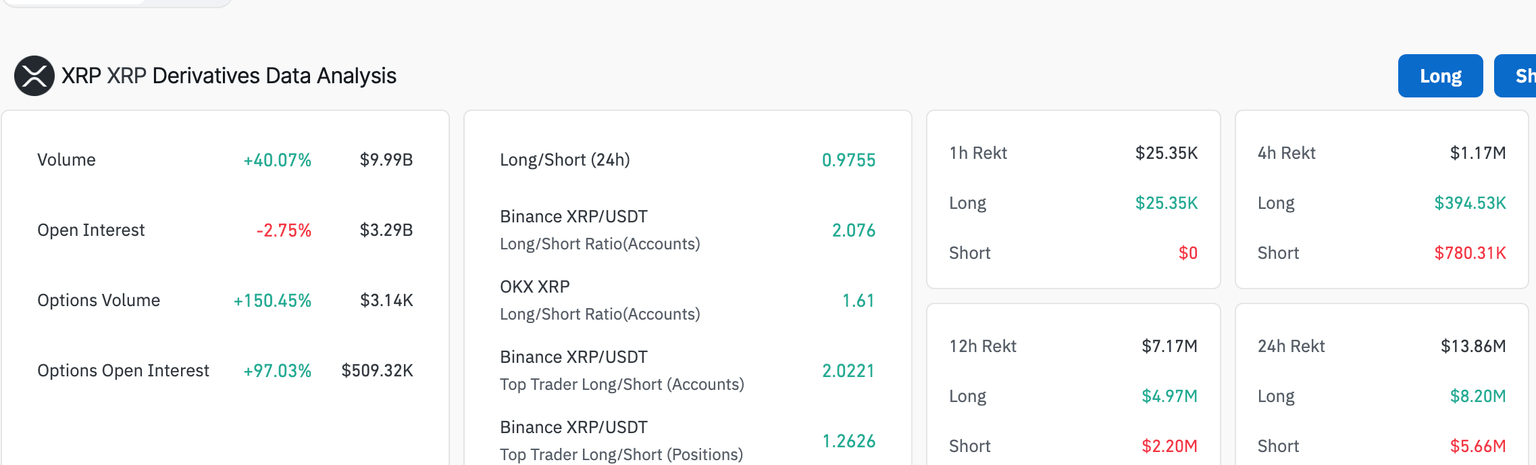
Task: Click the 4h Rekt total $1.17M
Action: (1477, 153)
